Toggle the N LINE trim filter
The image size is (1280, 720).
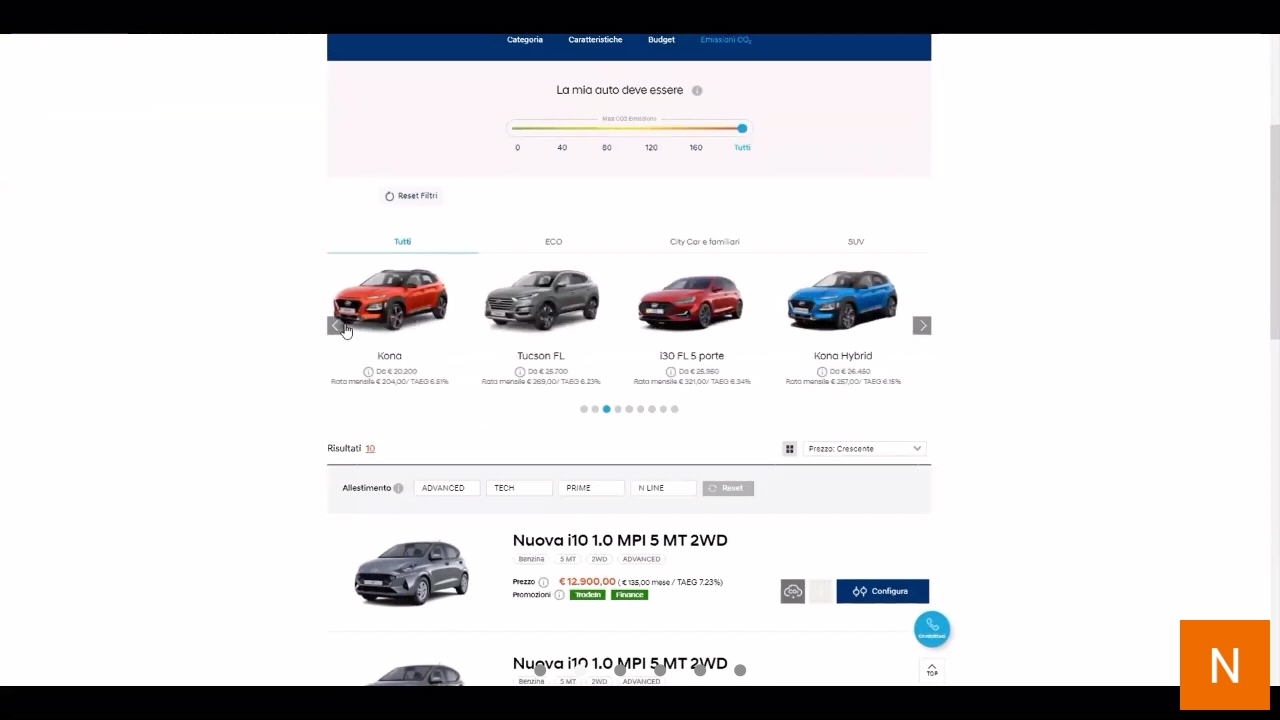(x=663, y=488)
